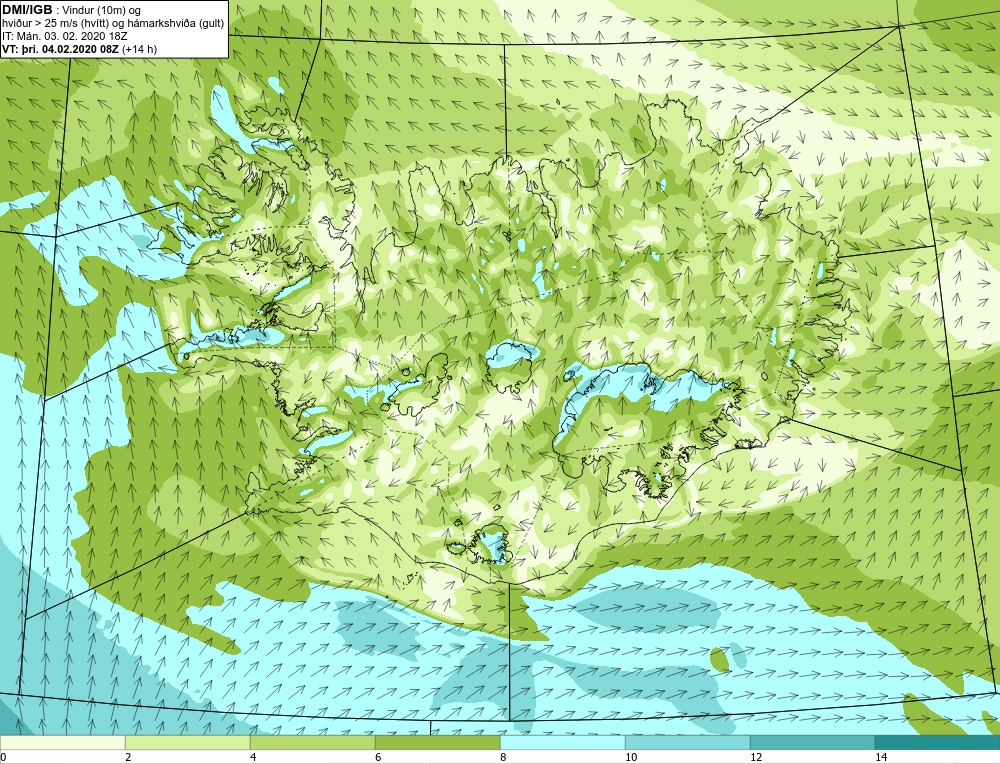Click the 'hviður > 25 m/s (hvítt)' text
Image resolution: width=1000 pixels, height=764 pixels.
tap(55, 24)
